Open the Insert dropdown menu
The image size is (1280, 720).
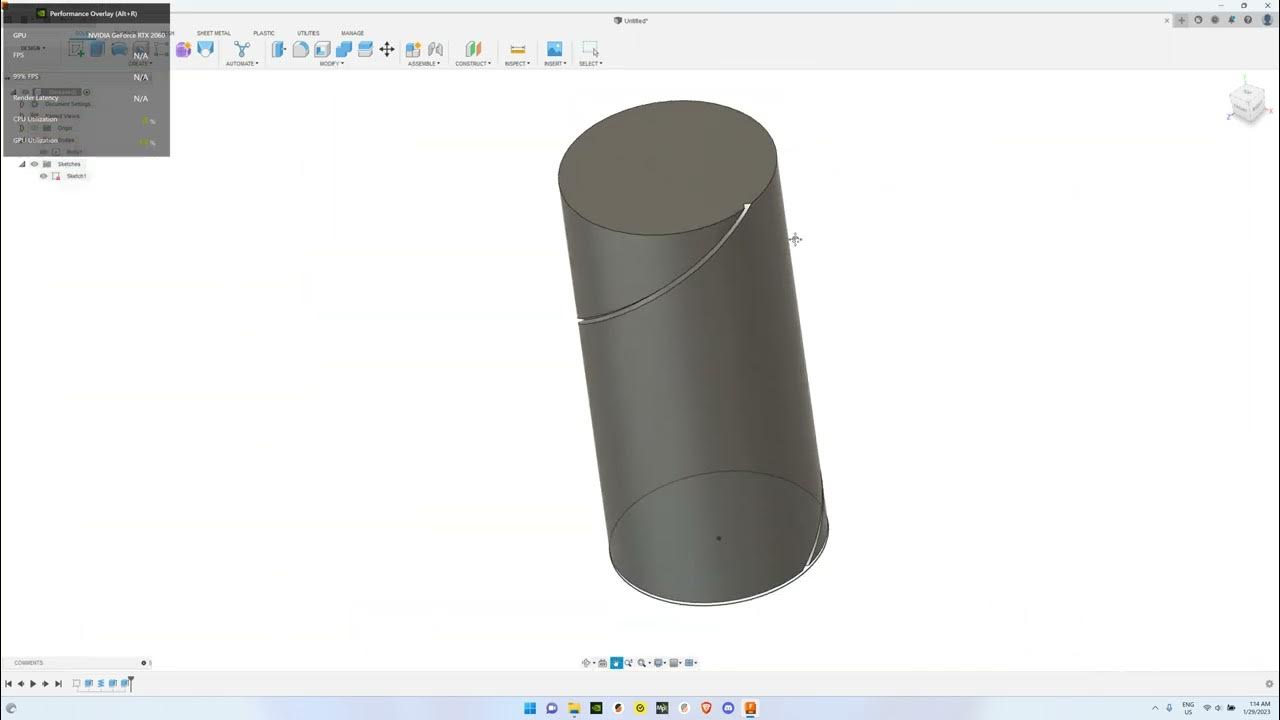555,64
